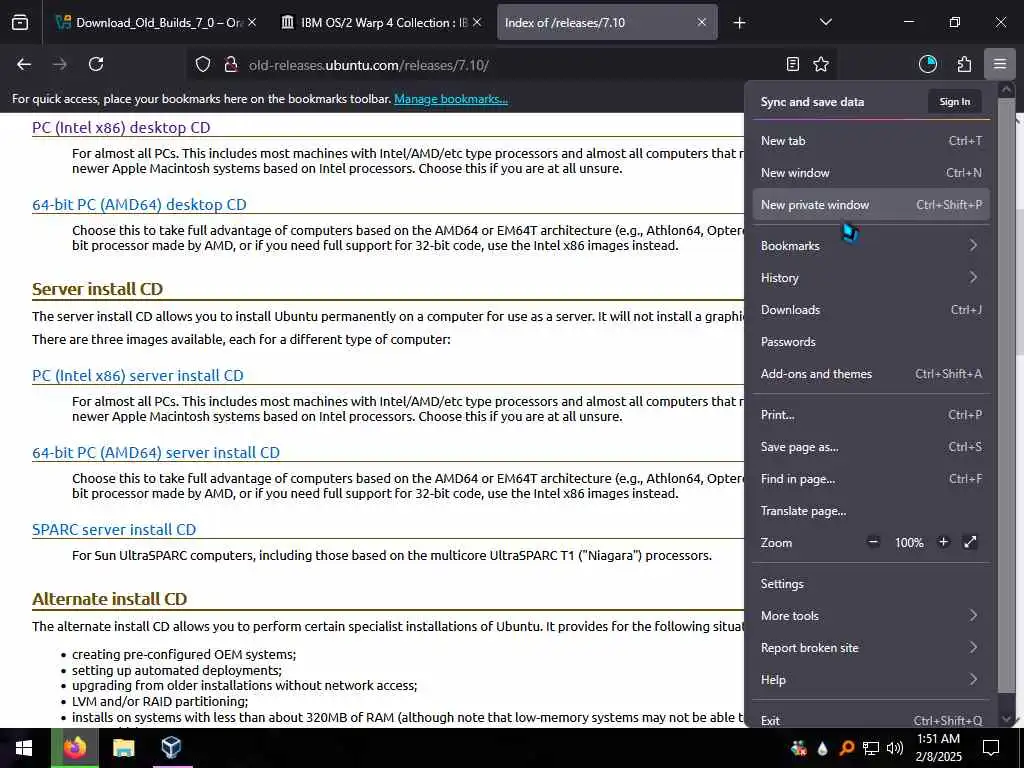Image resolution: width=1024 pixels, height=768 pixels.
Task: Click the insecure connection padlock icon
Action: (230, 65)
